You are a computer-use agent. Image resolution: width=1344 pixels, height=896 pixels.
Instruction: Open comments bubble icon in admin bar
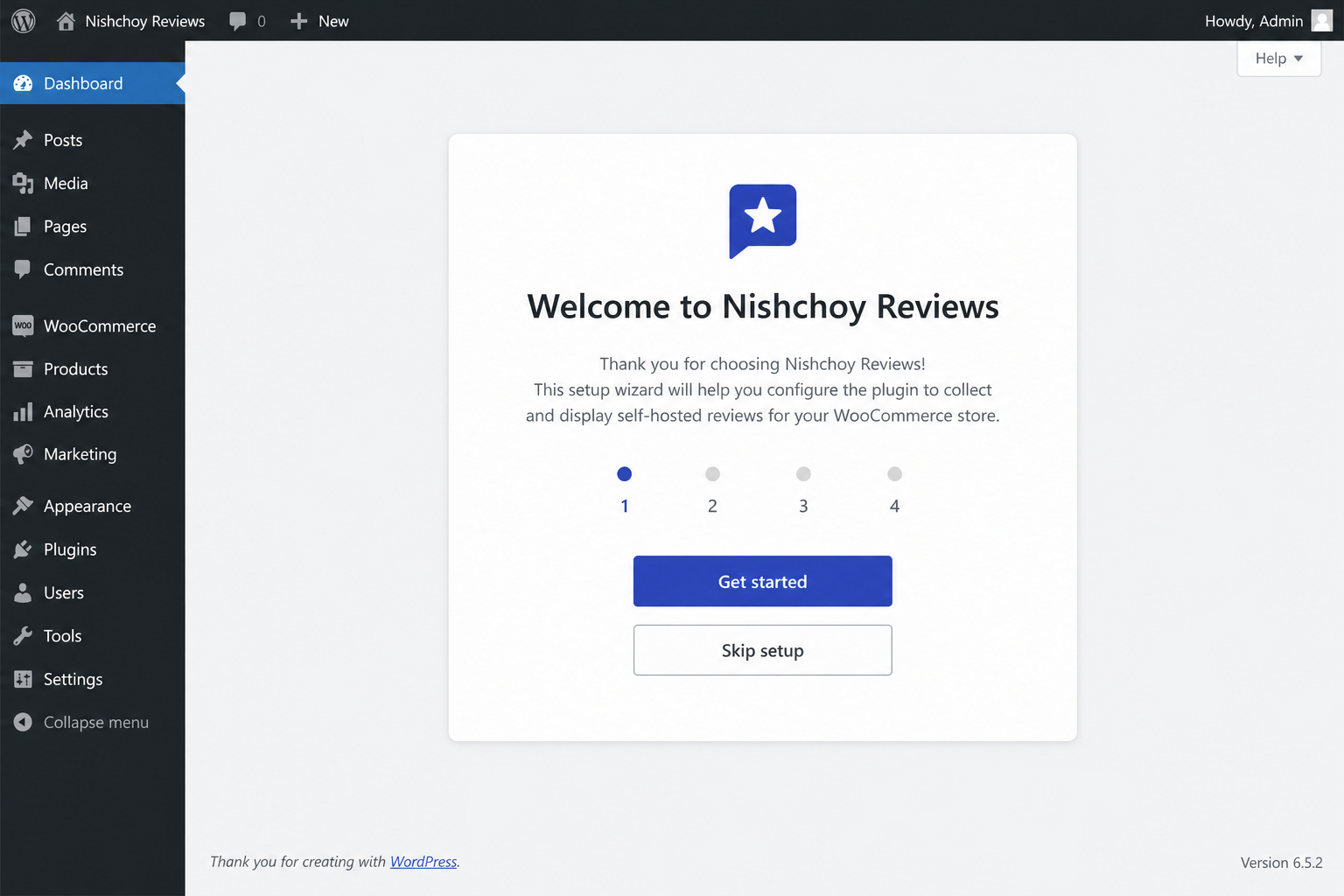click(x=237, y=21)
